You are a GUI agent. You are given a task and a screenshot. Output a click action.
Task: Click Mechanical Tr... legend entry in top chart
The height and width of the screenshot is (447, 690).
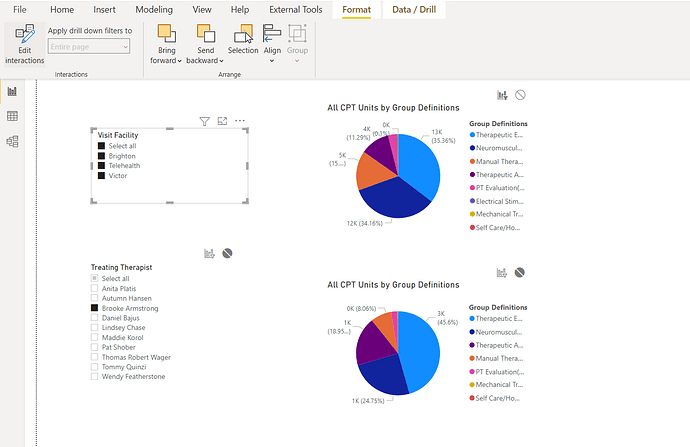[496, 214]
